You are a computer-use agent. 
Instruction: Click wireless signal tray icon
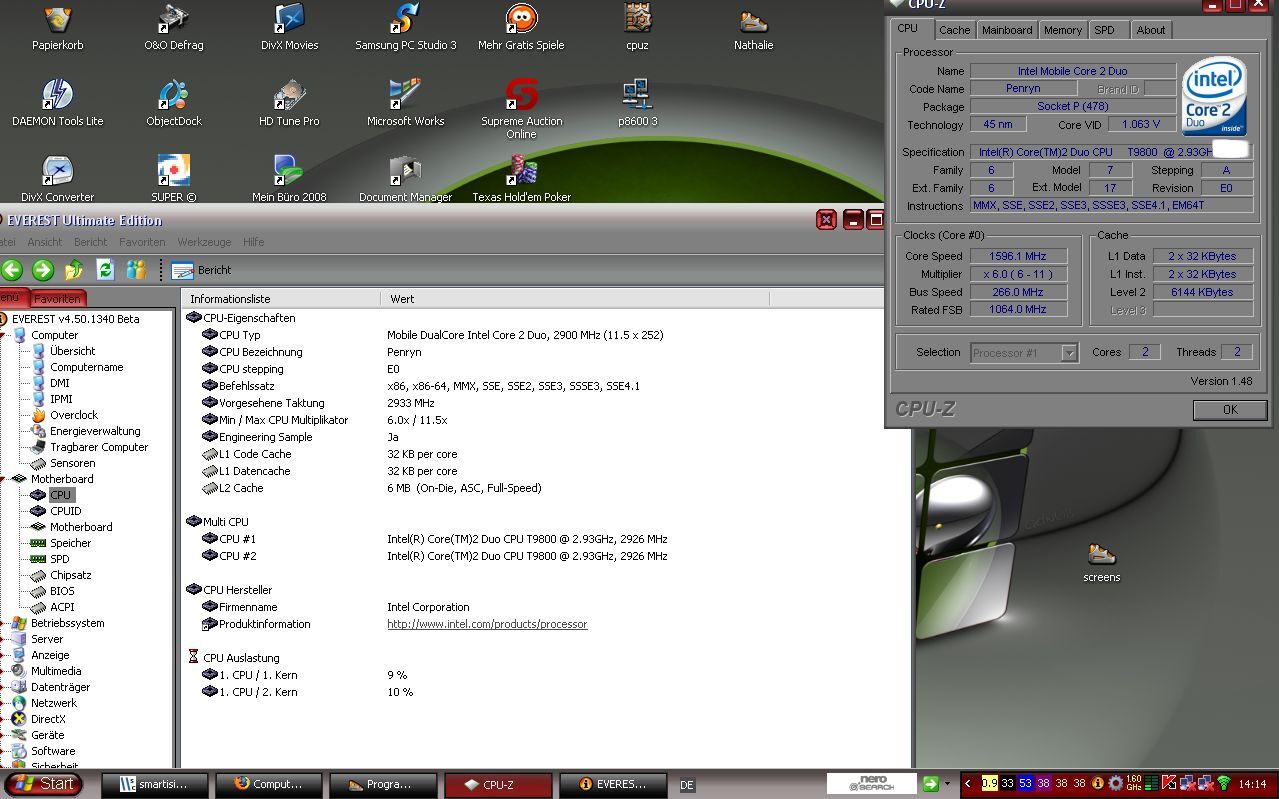1224,784
